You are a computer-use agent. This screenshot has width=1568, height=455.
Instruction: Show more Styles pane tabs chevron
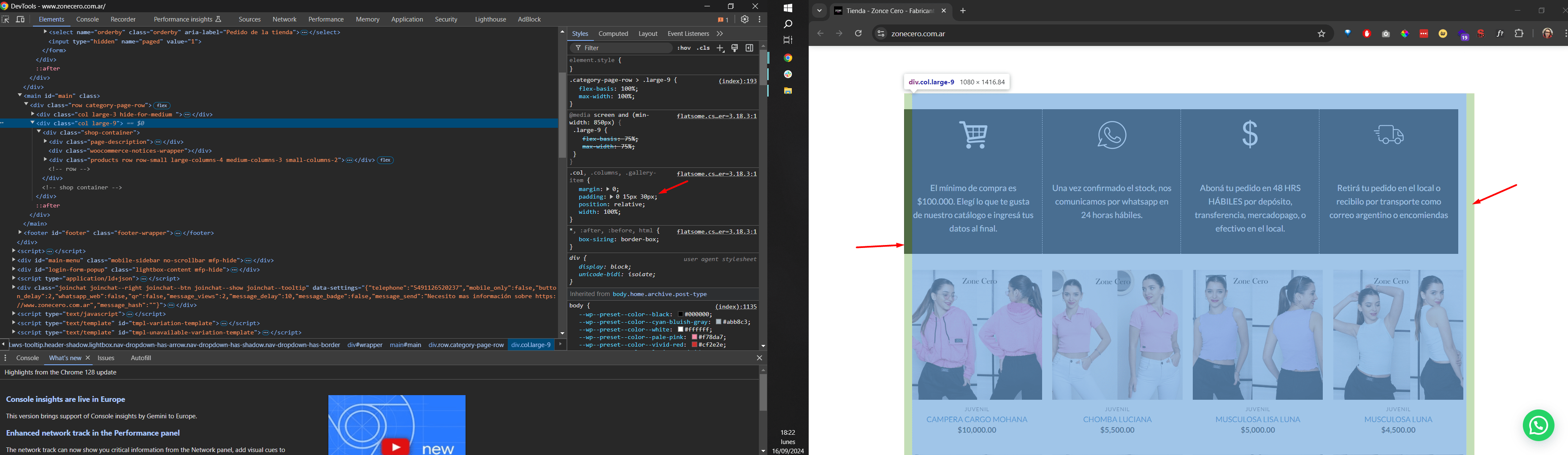(720, 34)
